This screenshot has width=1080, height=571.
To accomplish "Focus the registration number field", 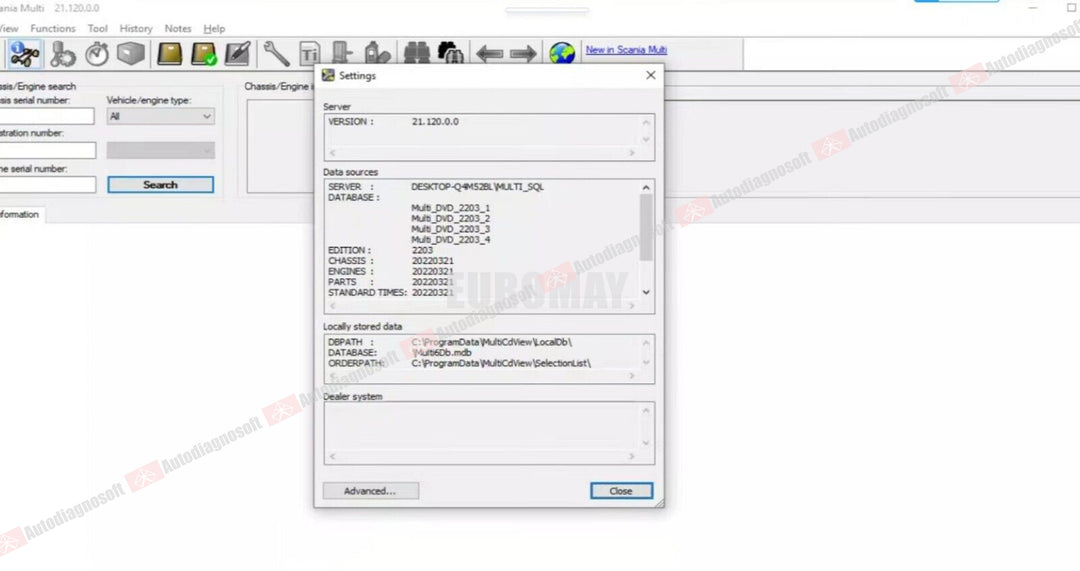I will pos(48,150).
